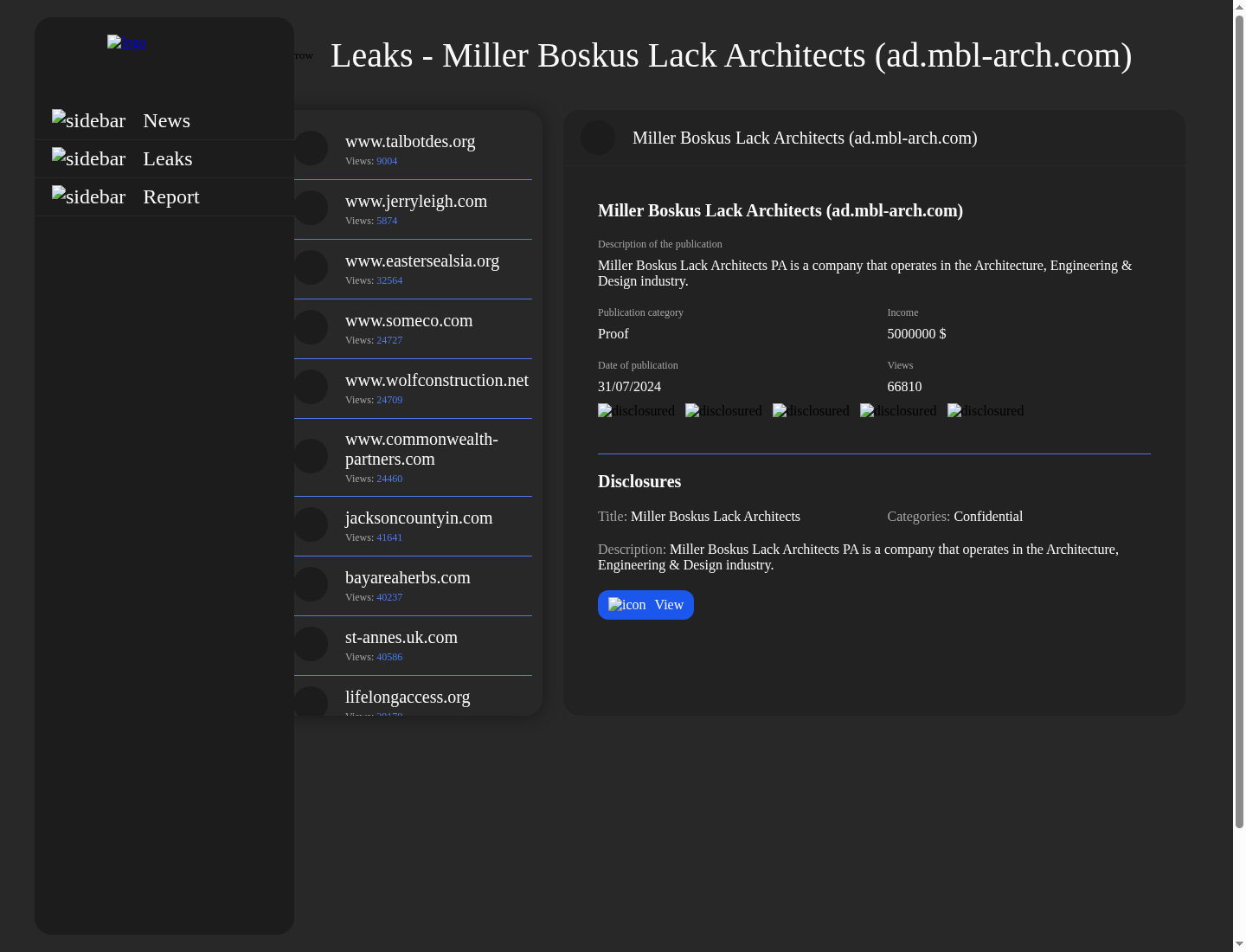Click the publication date 31/07/2024
1246x952 pixels.
tap(629, 387)
